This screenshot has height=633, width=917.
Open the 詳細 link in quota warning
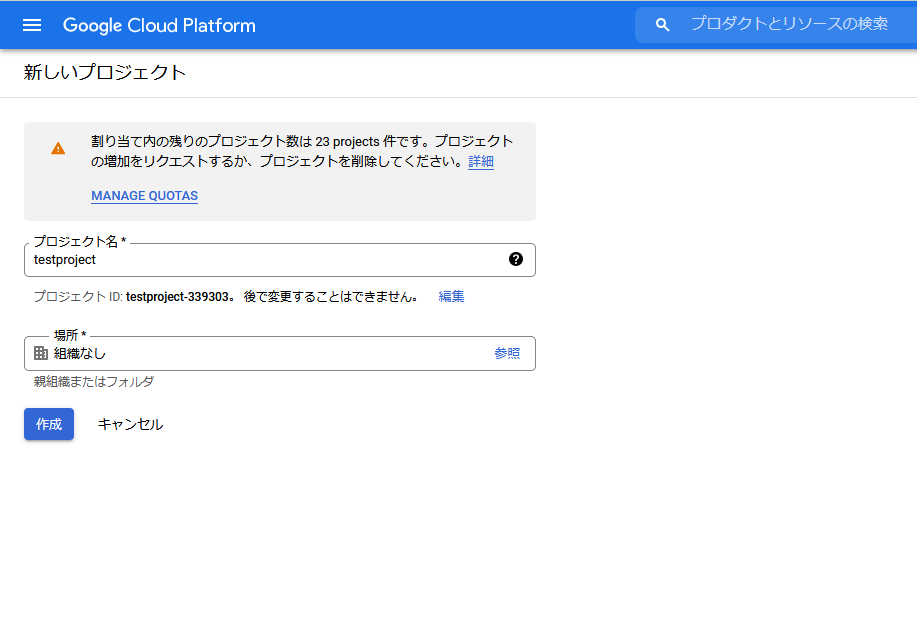click(x=481, y=161)
